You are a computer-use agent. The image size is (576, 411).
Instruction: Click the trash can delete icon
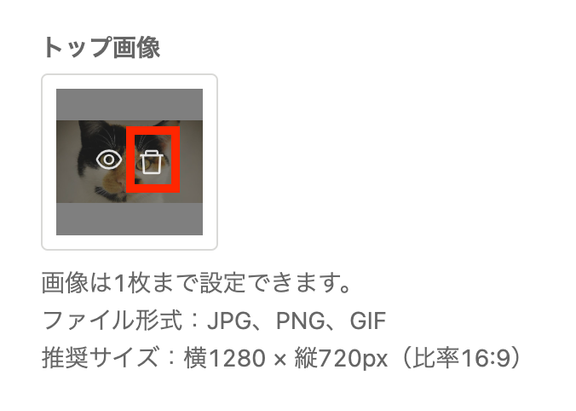[x=152, y=162]
